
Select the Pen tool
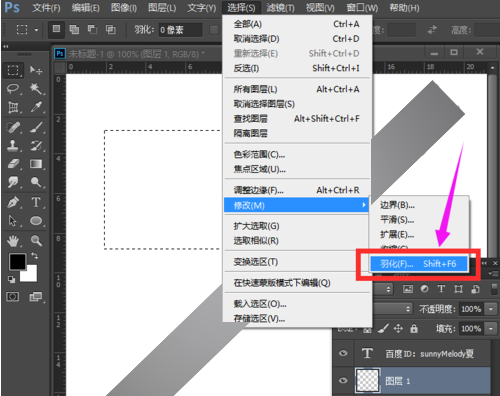(13, 202)
